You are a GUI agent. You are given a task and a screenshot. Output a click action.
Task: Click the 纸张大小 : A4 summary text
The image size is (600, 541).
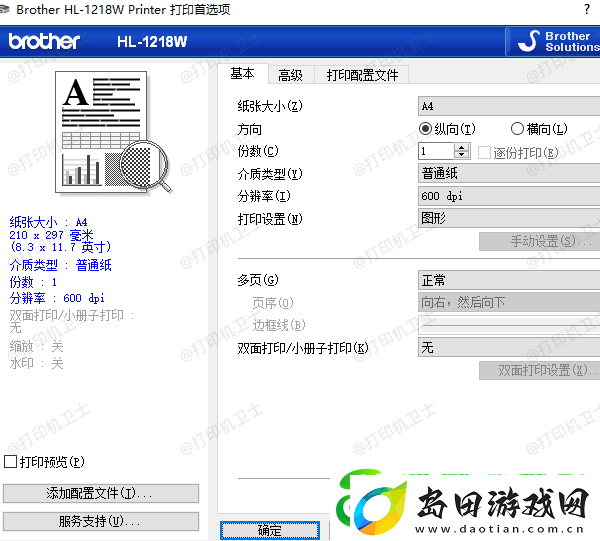tap(48, 222)
